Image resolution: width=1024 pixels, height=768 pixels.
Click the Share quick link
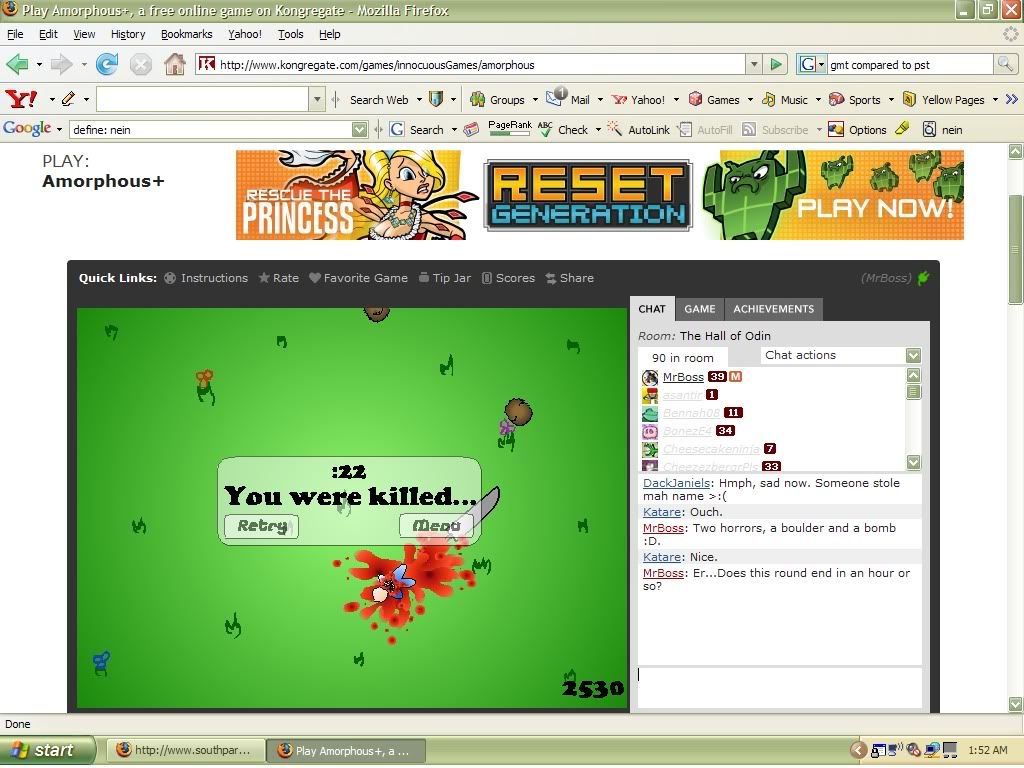tap(569, 278)
